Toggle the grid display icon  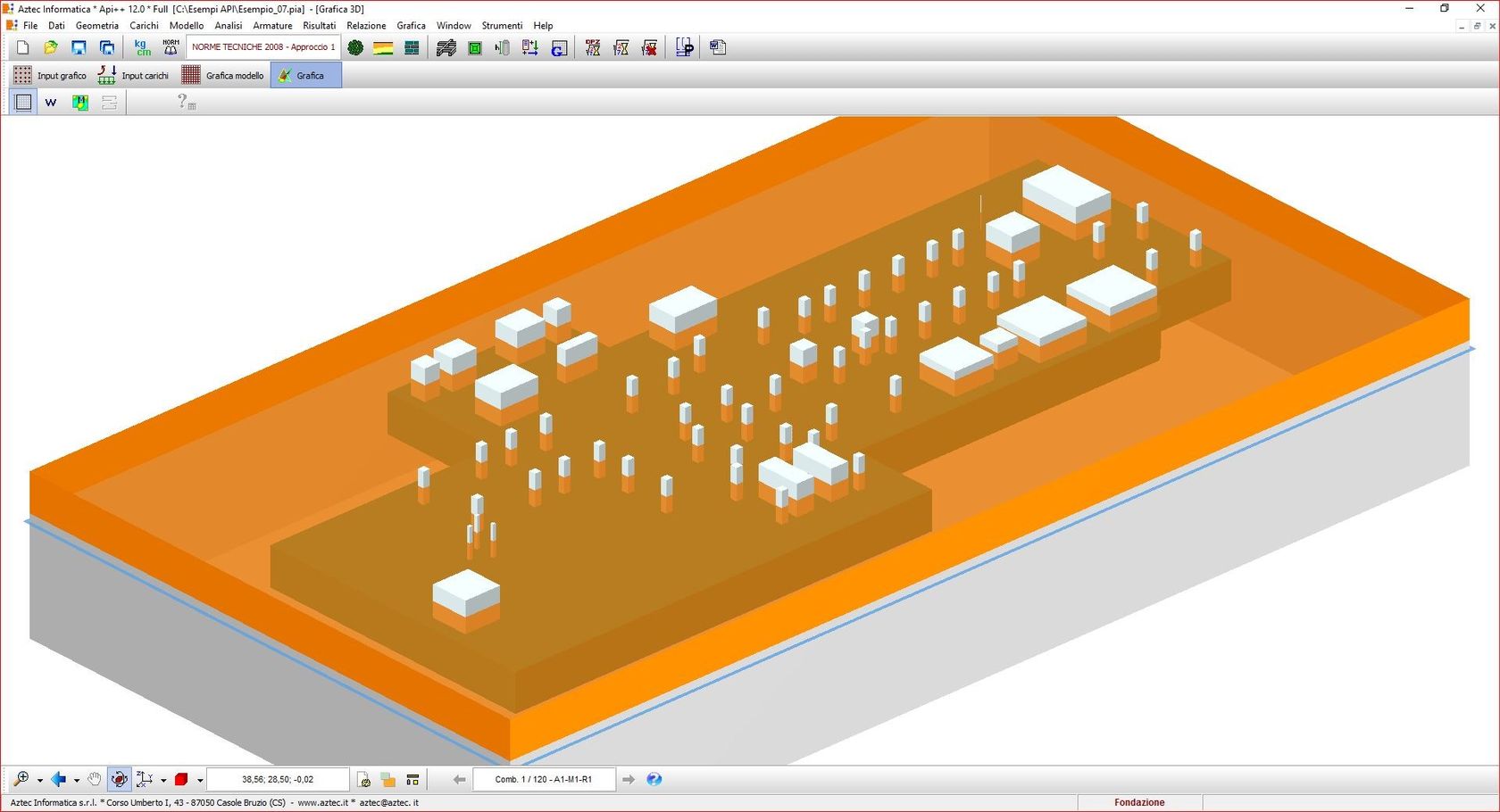(22, 103)
